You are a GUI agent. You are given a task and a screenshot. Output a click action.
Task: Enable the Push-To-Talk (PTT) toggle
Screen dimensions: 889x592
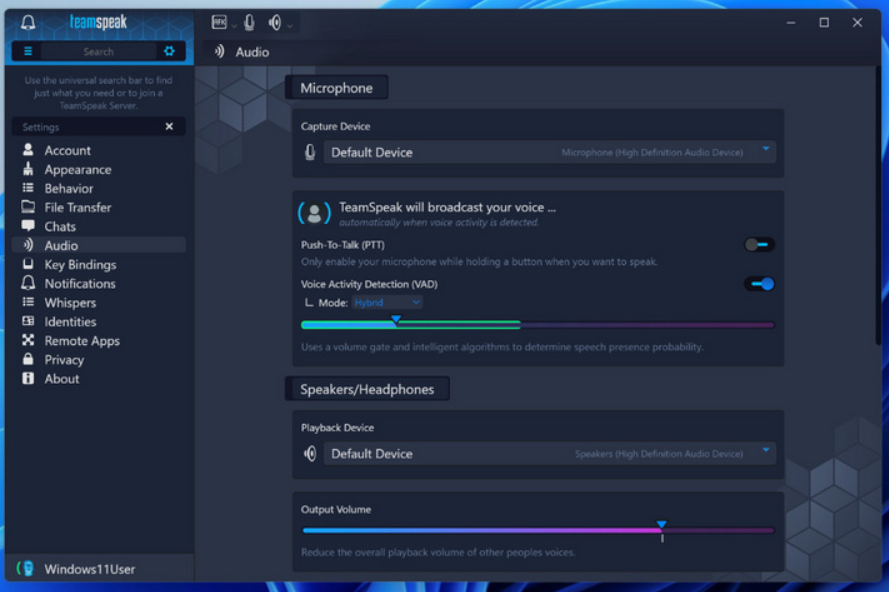[x=759, y=244]
